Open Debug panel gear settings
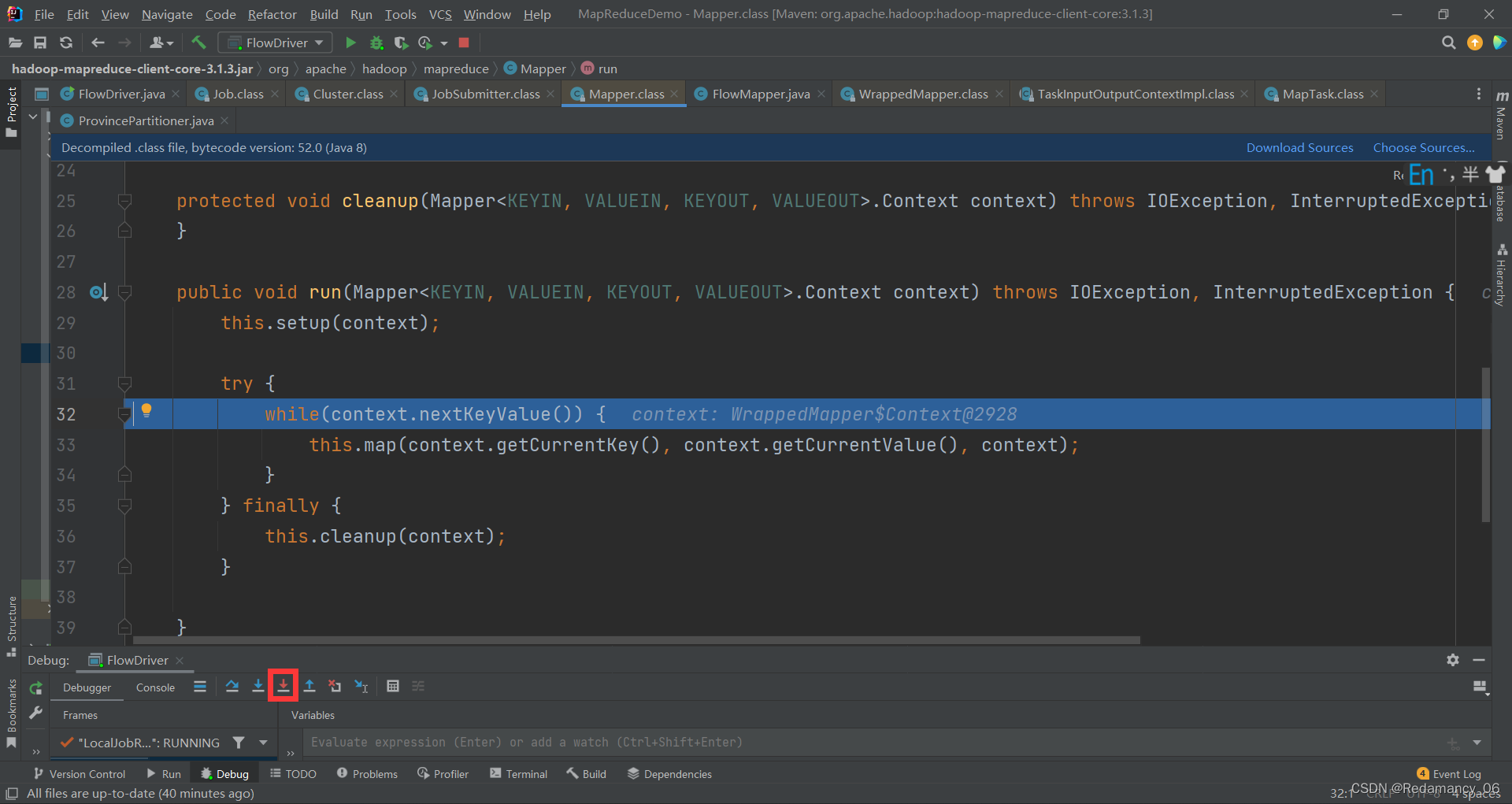1512x804 pixels. tap(1453, 660)
